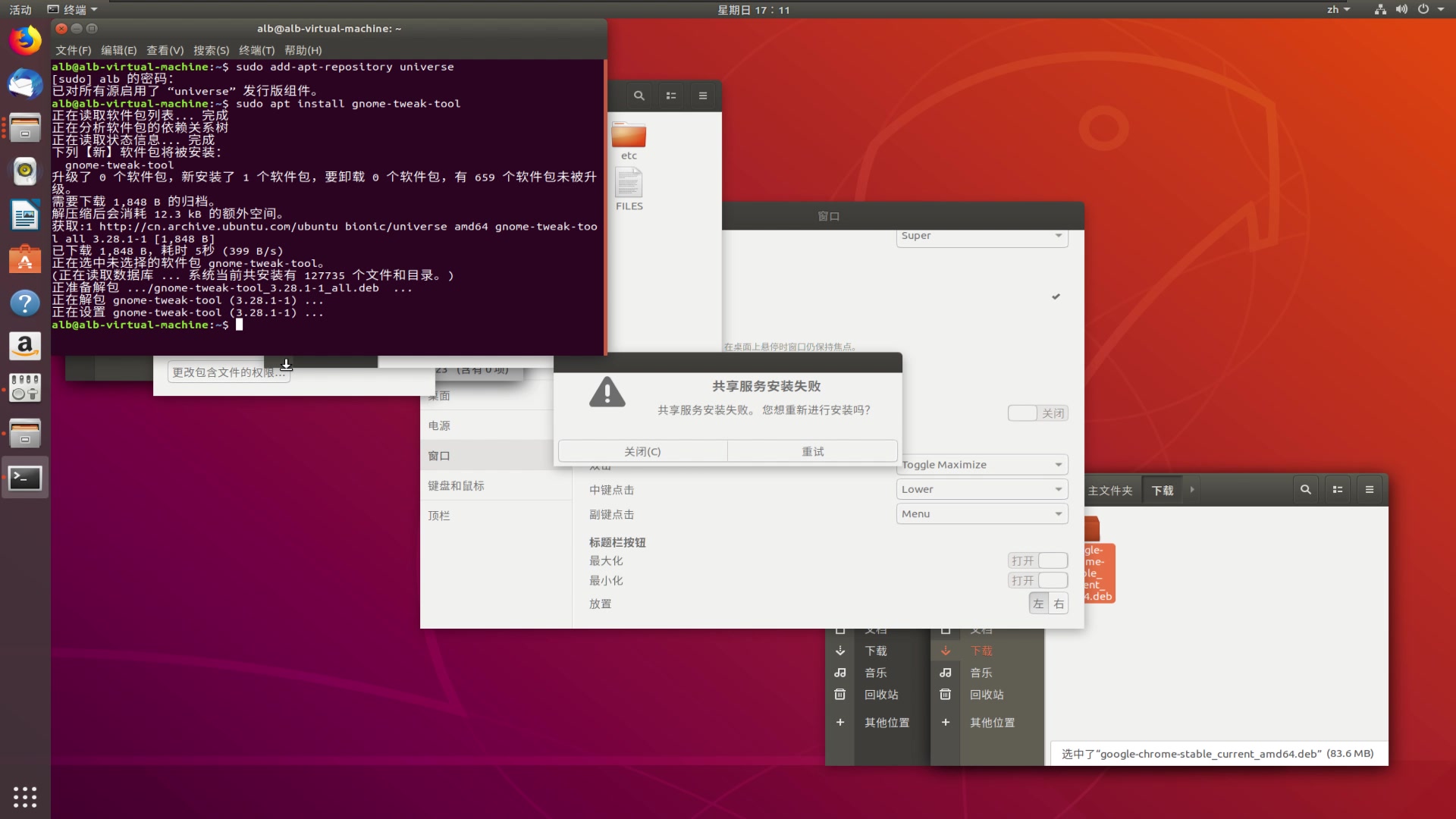Select 右 for titlebar button placement
1456x819 pixels.
tap(1058, 603)
